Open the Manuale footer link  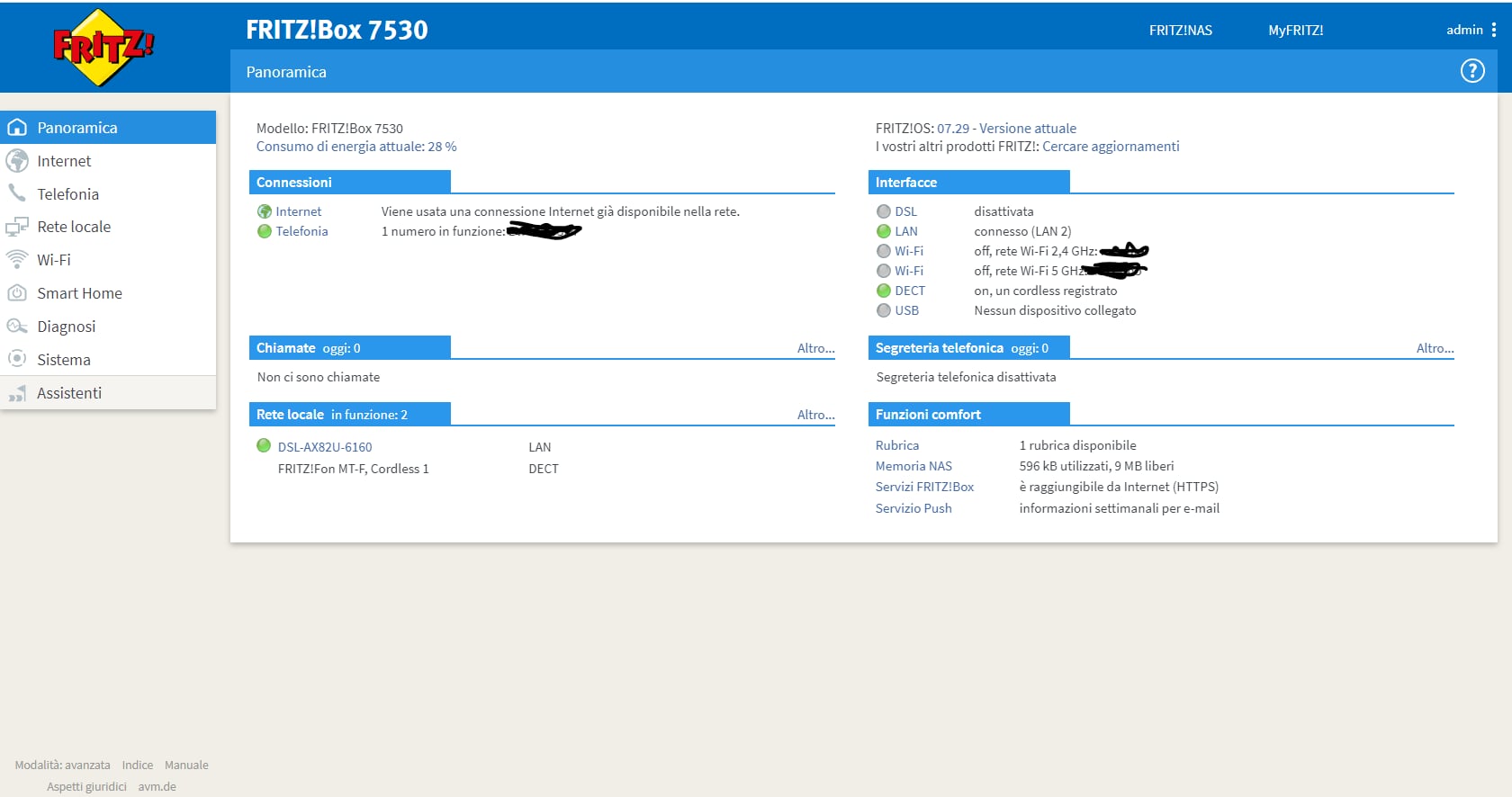pyautogui.click(x=186, y=766)
